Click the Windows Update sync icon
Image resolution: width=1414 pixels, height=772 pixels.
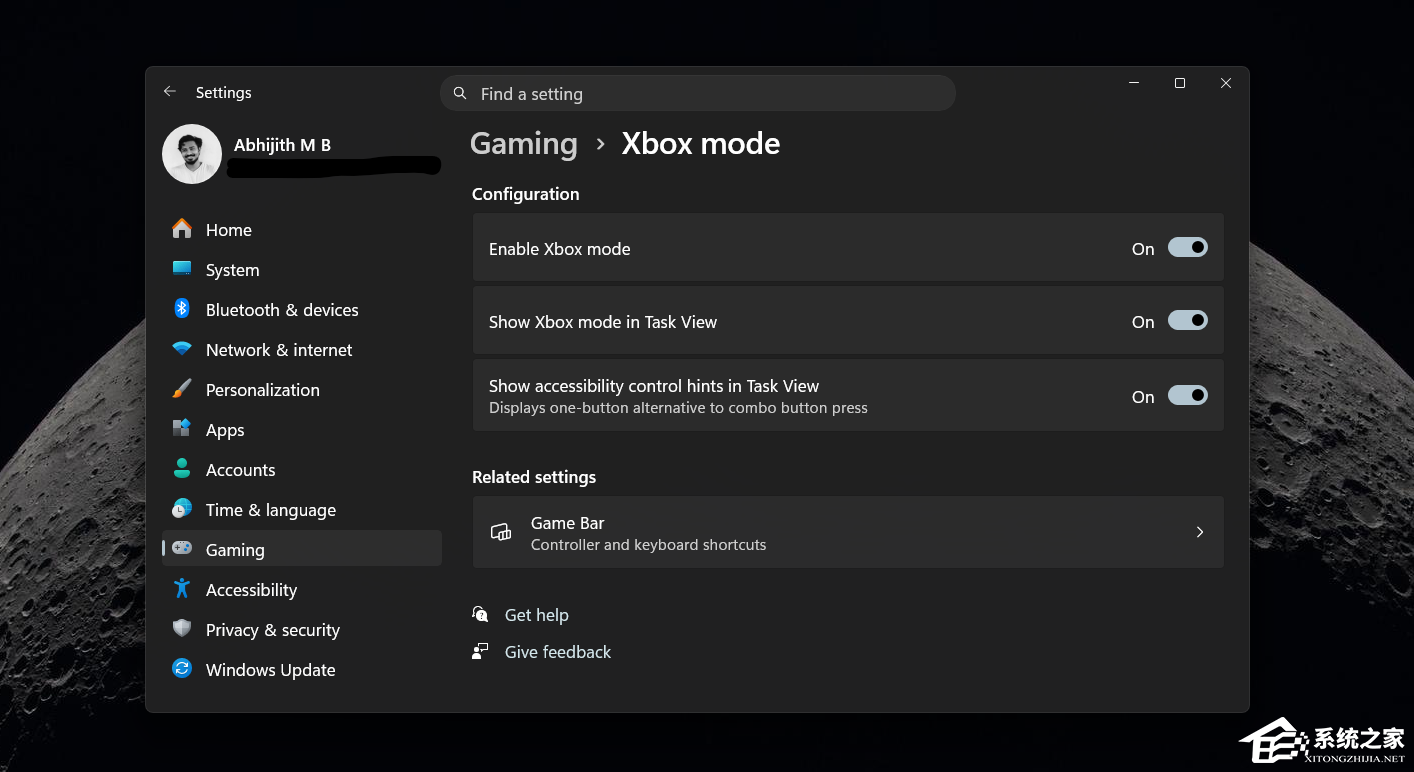click(182, 669)
